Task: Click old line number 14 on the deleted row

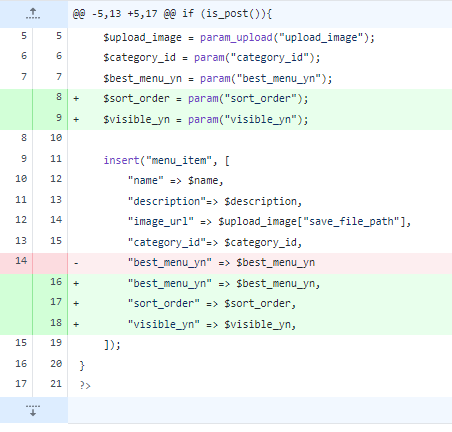Action: click(21, 260)
